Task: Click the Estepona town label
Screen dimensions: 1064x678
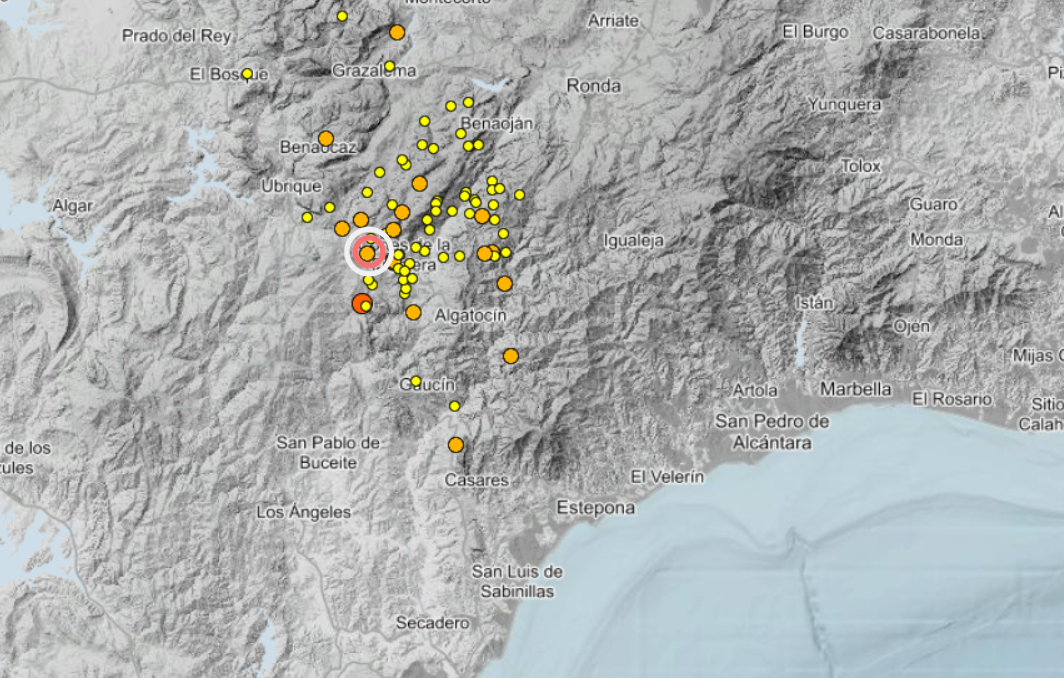Action: point(596,508)
